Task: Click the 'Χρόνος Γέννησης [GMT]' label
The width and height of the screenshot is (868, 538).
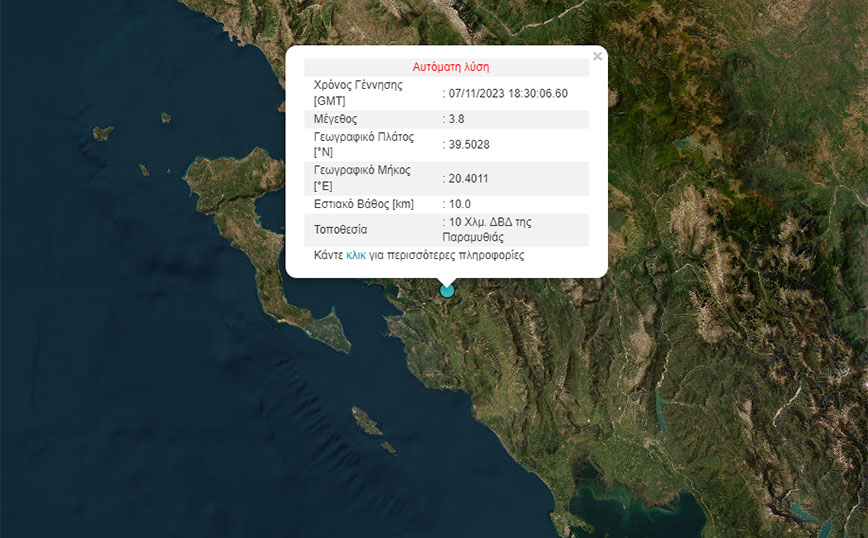Action: point(358,93)
